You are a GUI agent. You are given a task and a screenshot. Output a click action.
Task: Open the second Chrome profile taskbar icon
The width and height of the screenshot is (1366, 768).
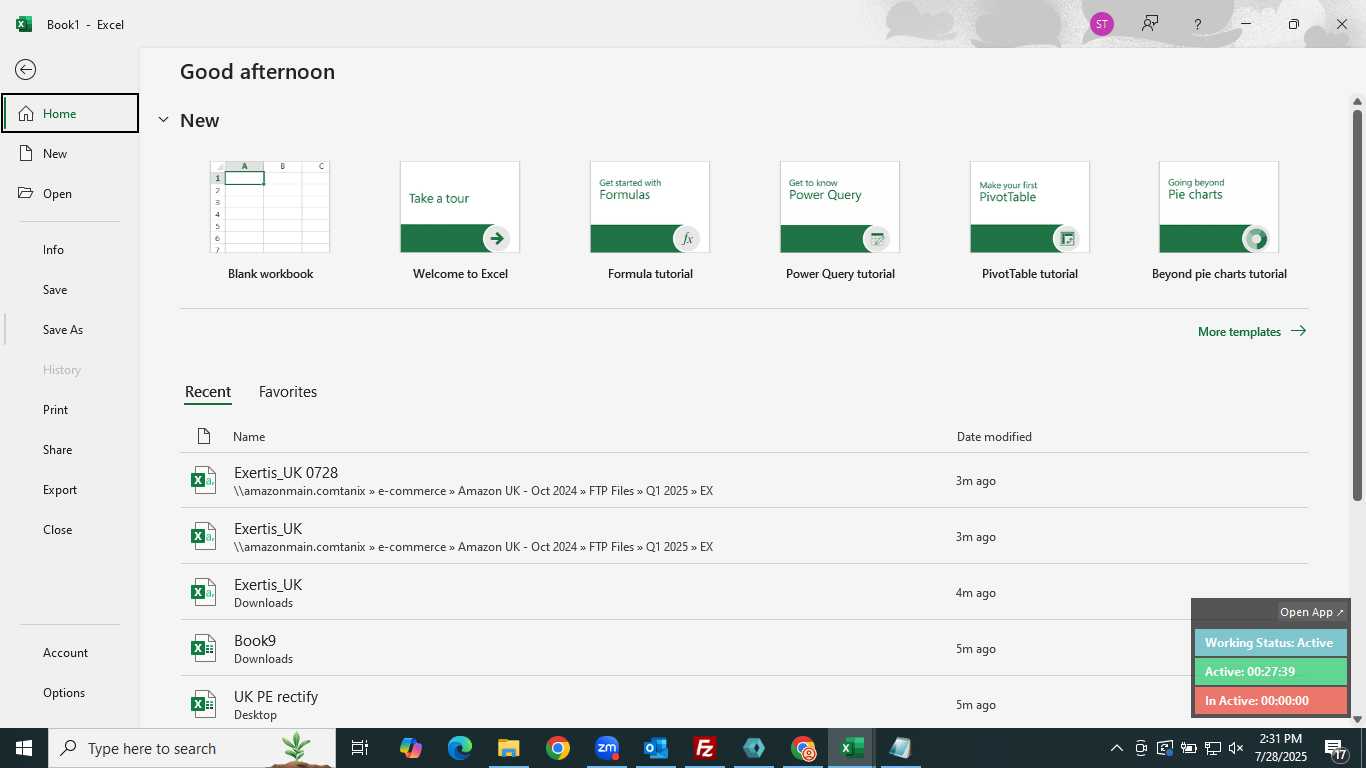(x=802, y=748)
